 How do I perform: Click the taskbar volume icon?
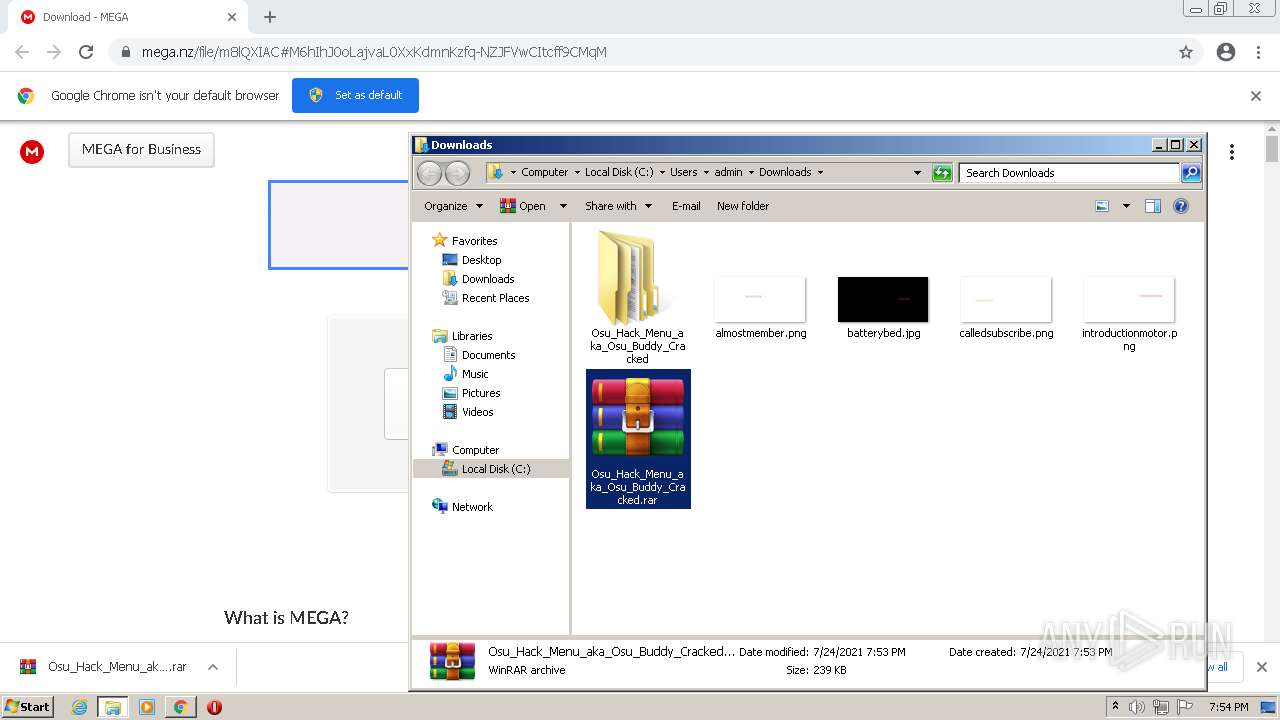[1137, 707]
